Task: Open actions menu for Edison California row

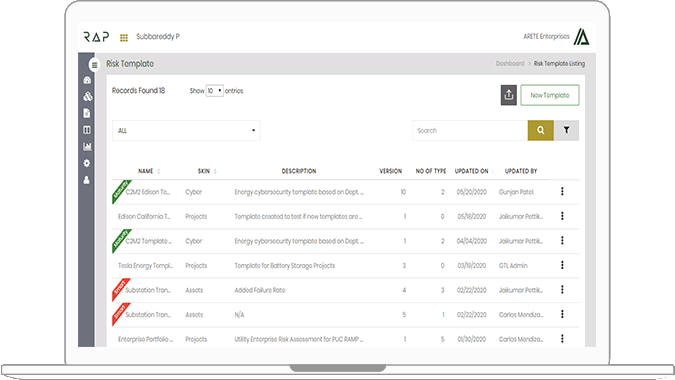Action: click(x=562, y=216)
